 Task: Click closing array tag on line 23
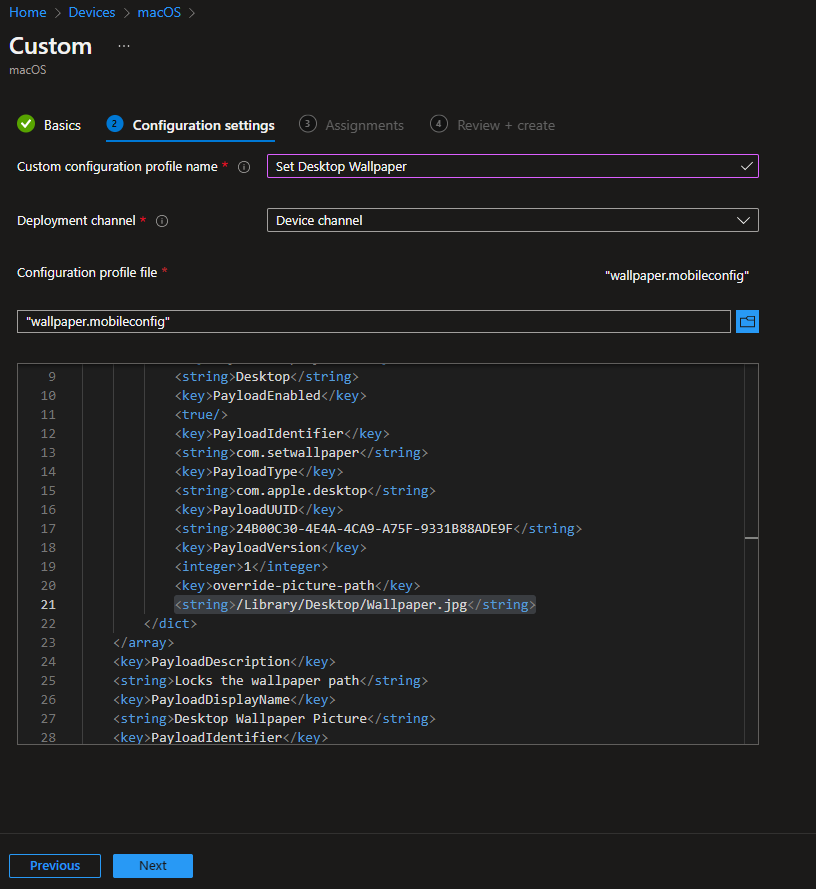pos(143,642)
